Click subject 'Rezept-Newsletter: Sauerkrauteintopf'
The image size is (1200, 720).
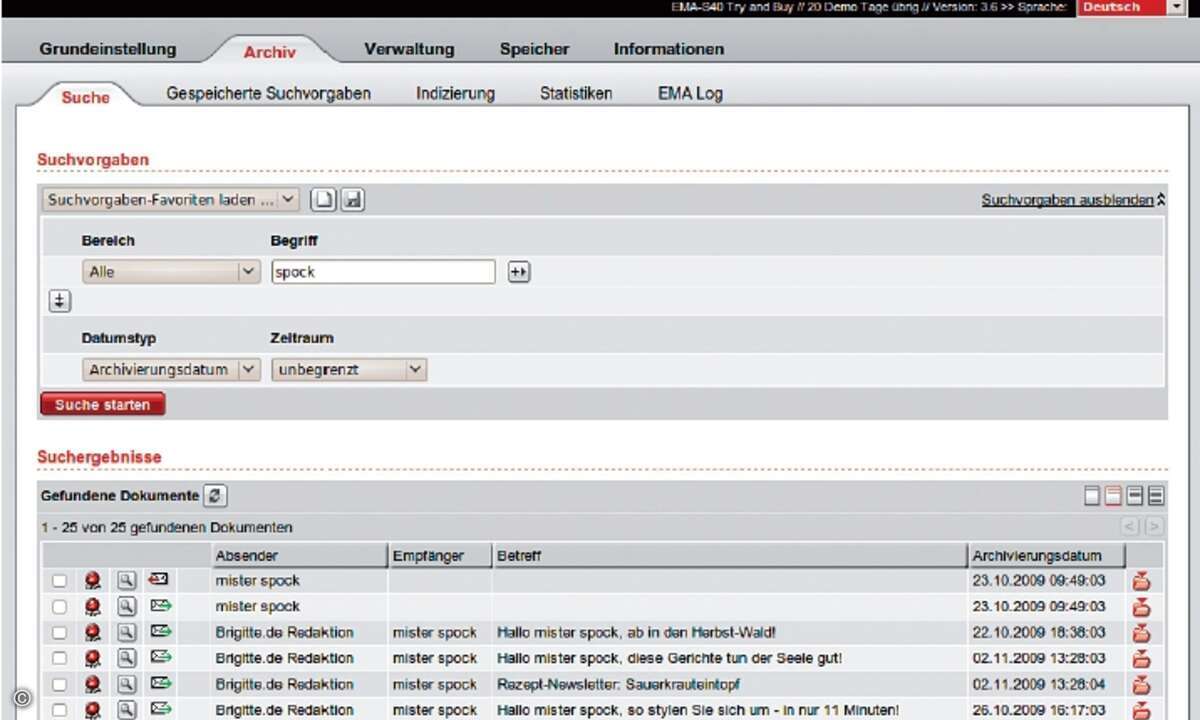tap(619, 685)
